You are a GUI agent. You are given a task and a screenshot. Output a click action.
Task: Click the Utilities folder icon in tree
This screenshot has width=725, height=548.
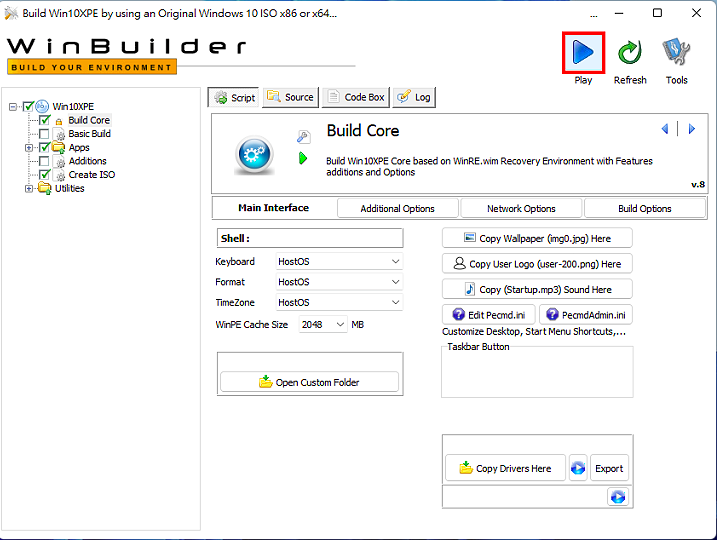pos(44,188)
